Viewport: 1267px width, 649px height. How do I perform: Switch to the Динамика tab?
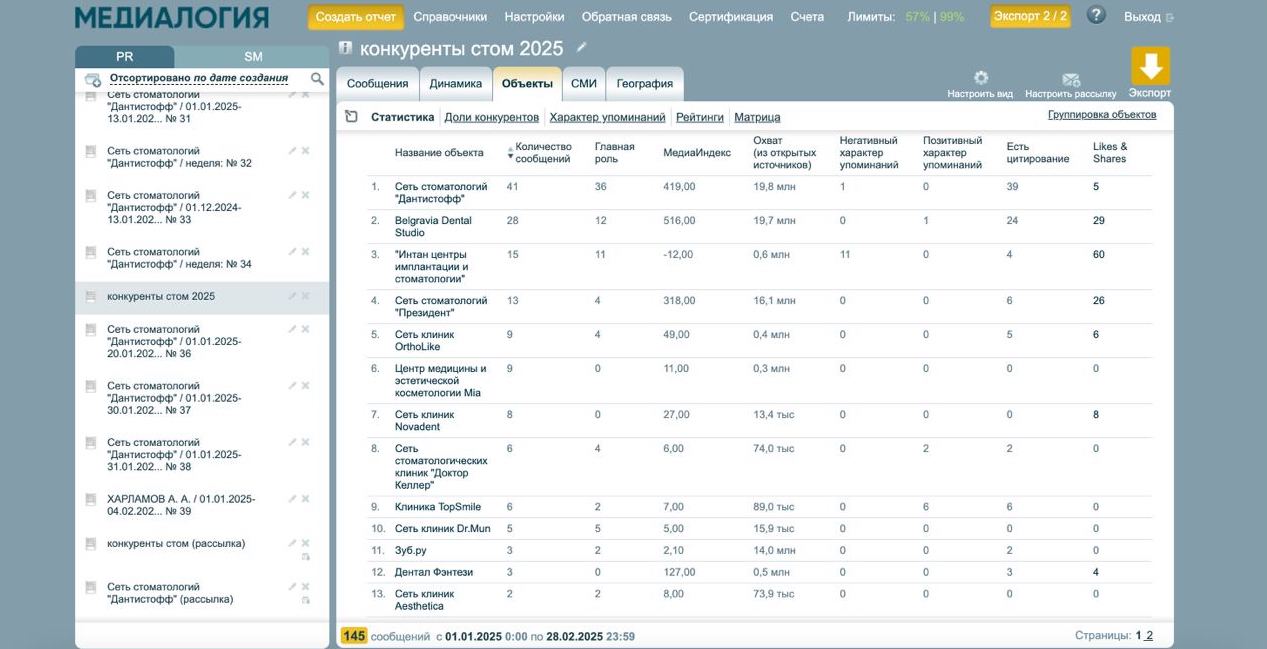click(x=455, y=84)
